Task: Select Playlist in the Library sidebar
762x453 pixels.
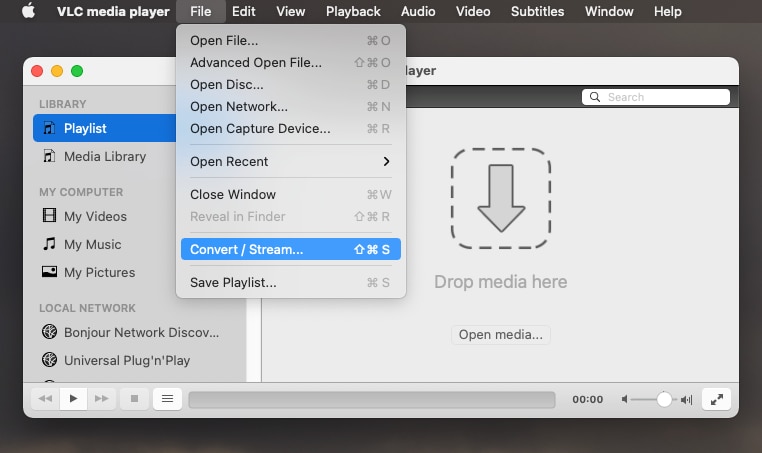Action: [104, 128]
